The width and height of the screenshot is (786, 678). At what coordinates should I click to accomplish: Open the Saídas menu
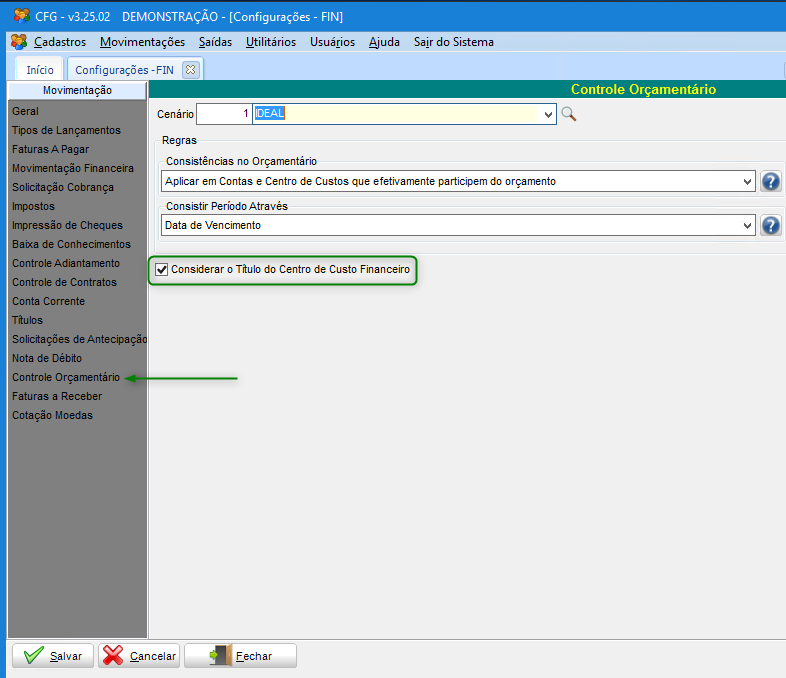[x=215, y=42]
